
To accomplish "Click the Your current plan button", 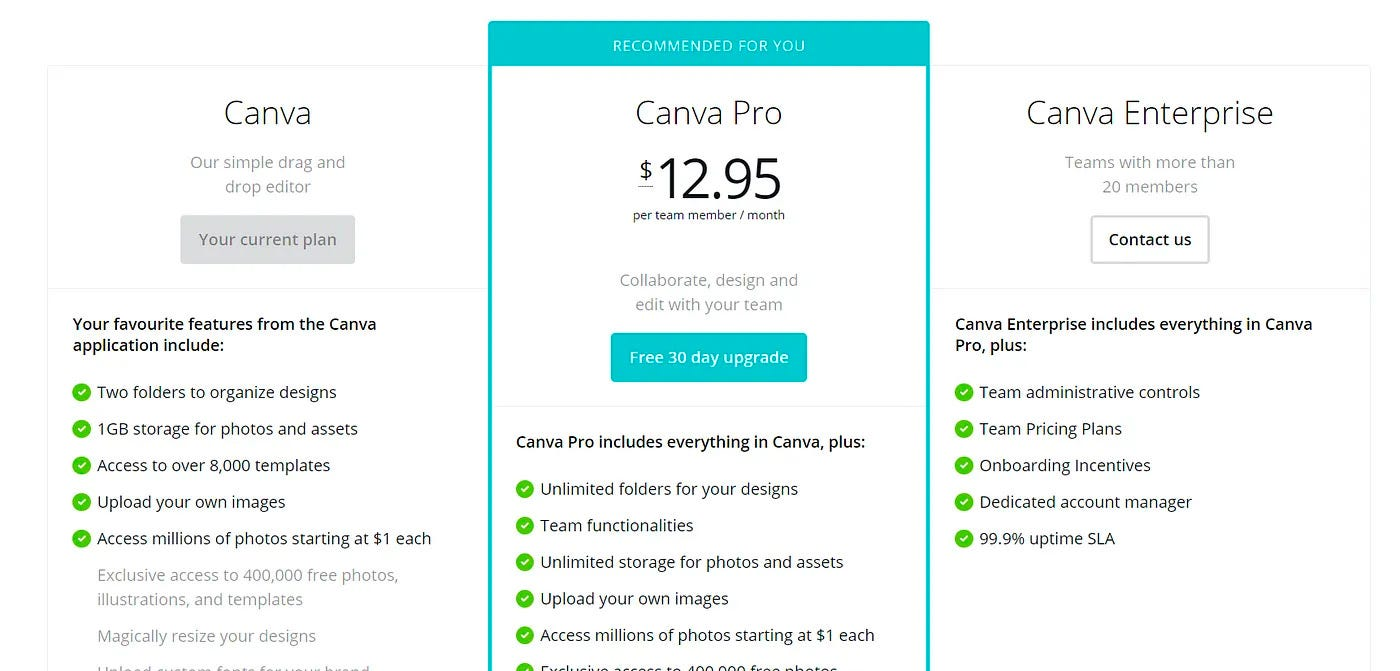I will coord(267,240).
